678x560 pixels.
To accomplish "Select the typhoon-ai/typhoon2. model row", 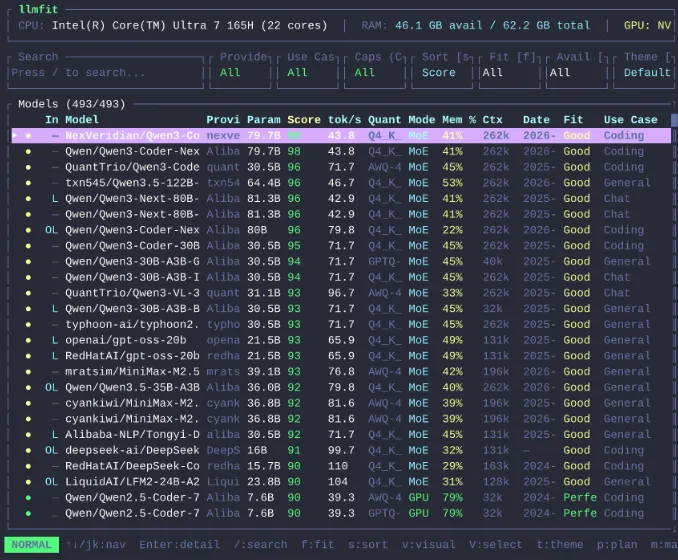I will tap(341, 324).
